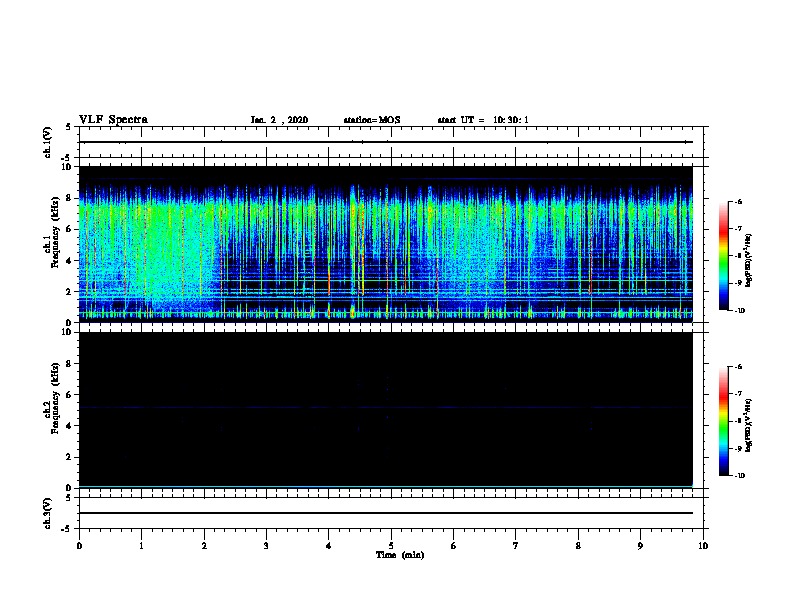Click the ch.1 colorbar's log(PSD) unit label
This screenshot has width=792, height=612.
(749, 260)
